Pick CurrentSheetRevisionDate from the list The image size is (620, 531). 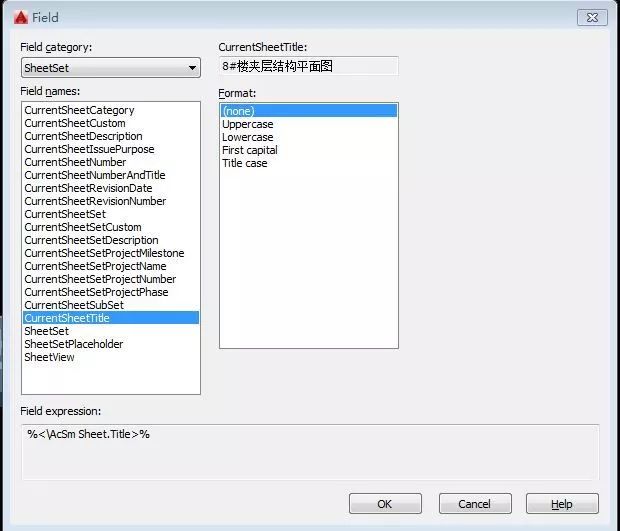[88, 188]
